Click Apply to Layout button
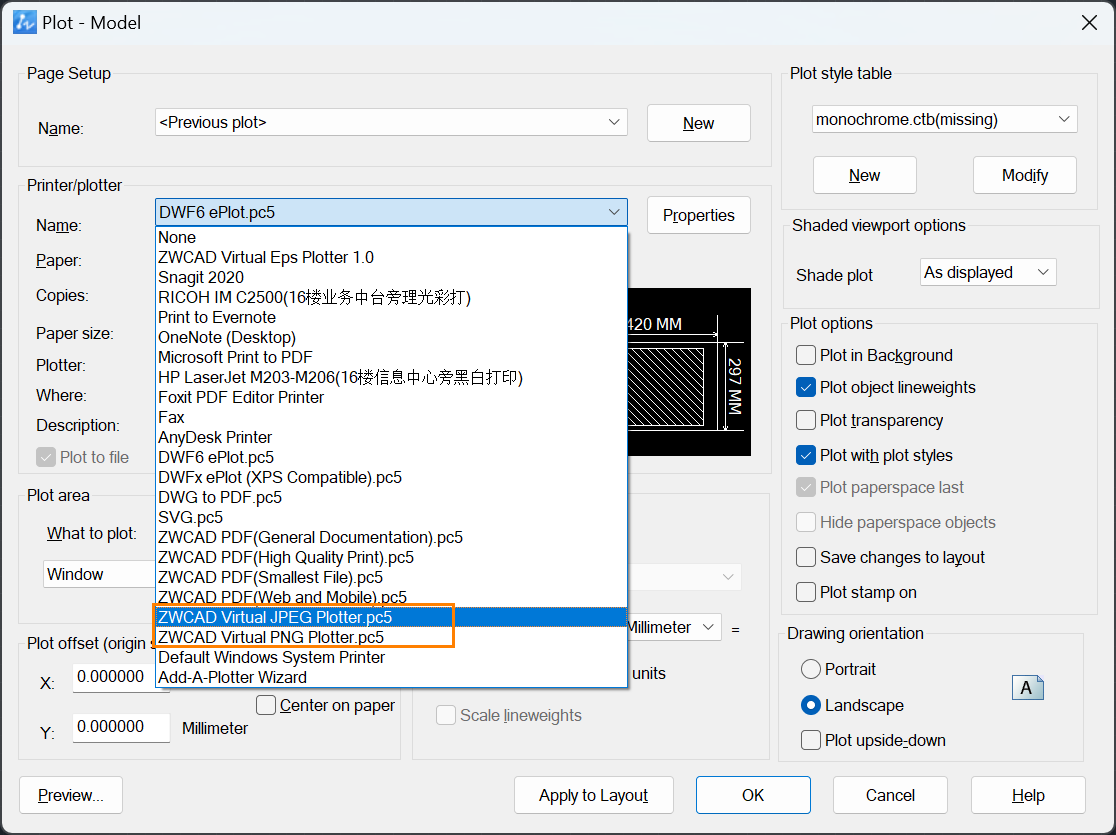 coord(594,795)
